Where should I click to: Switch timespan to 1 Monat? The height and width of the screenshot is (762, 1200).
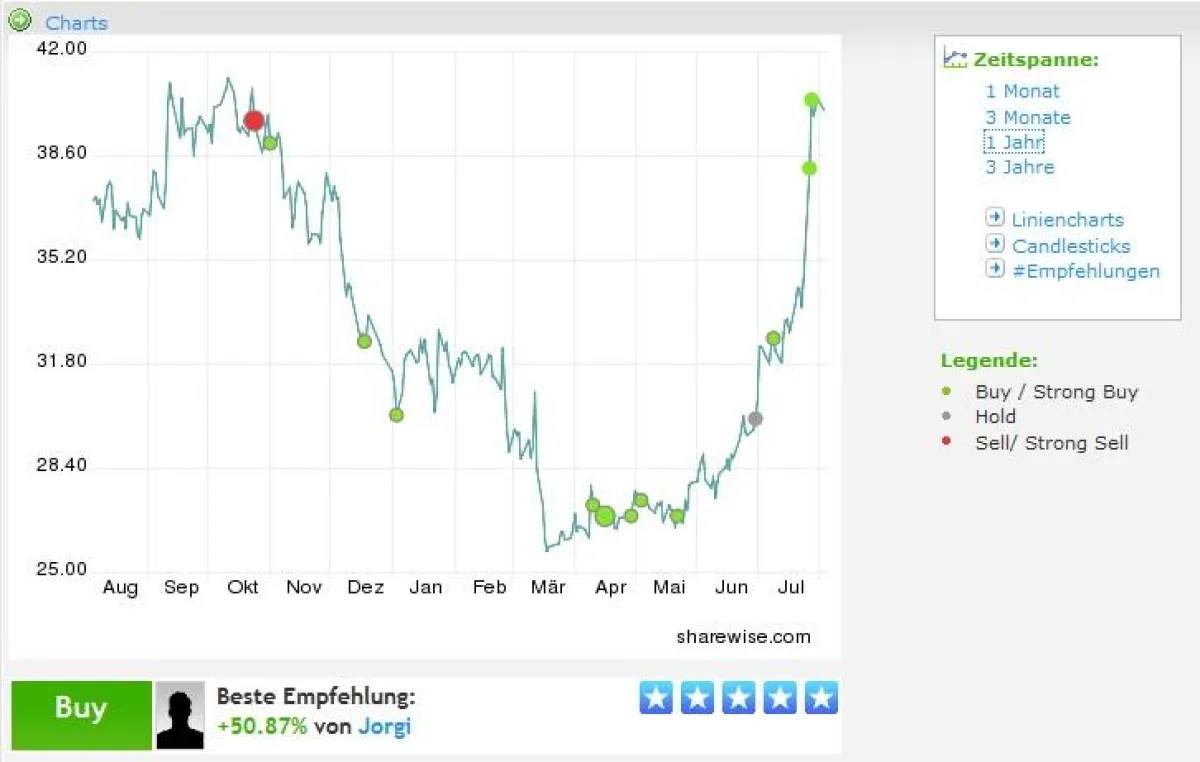(1022, 91)
